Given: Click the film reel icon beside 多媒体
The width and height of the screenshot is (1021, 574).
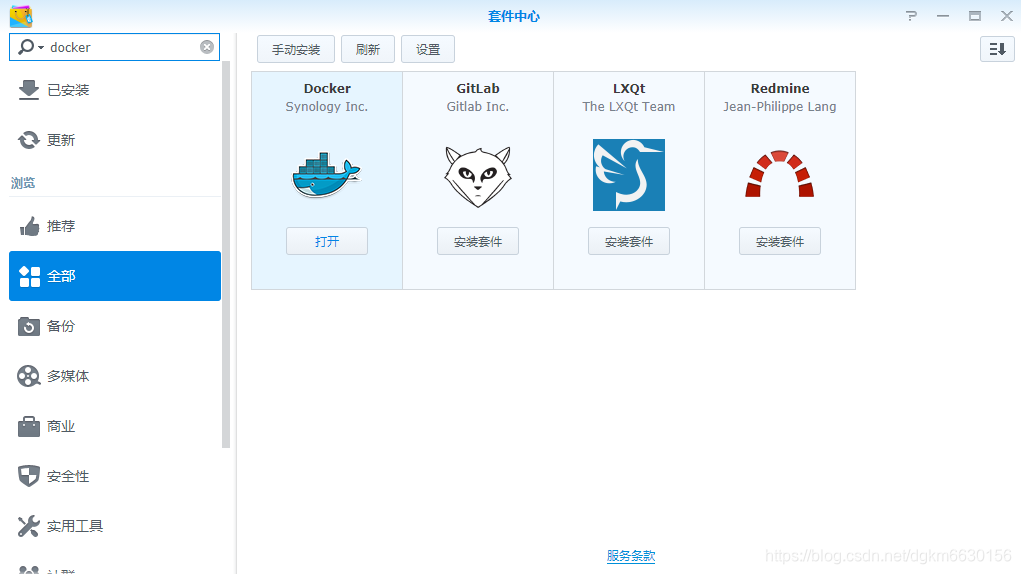Looking at the screenshot, I should click(x=29, y=376).
